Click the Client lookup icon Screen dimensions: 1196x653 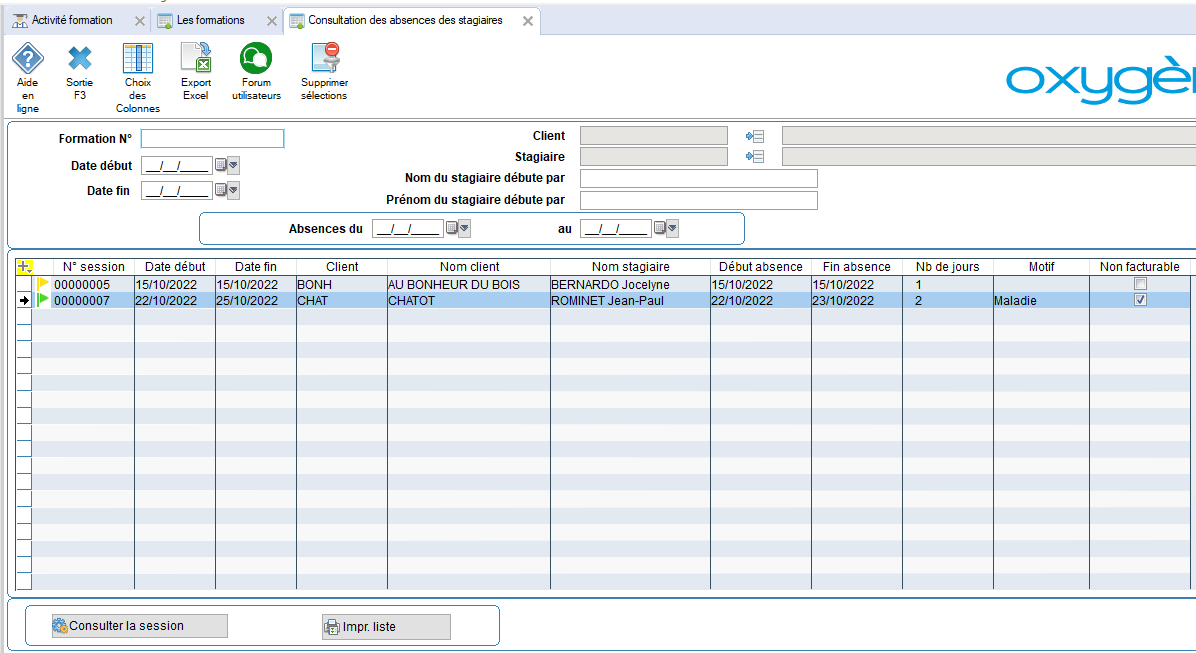754,136
